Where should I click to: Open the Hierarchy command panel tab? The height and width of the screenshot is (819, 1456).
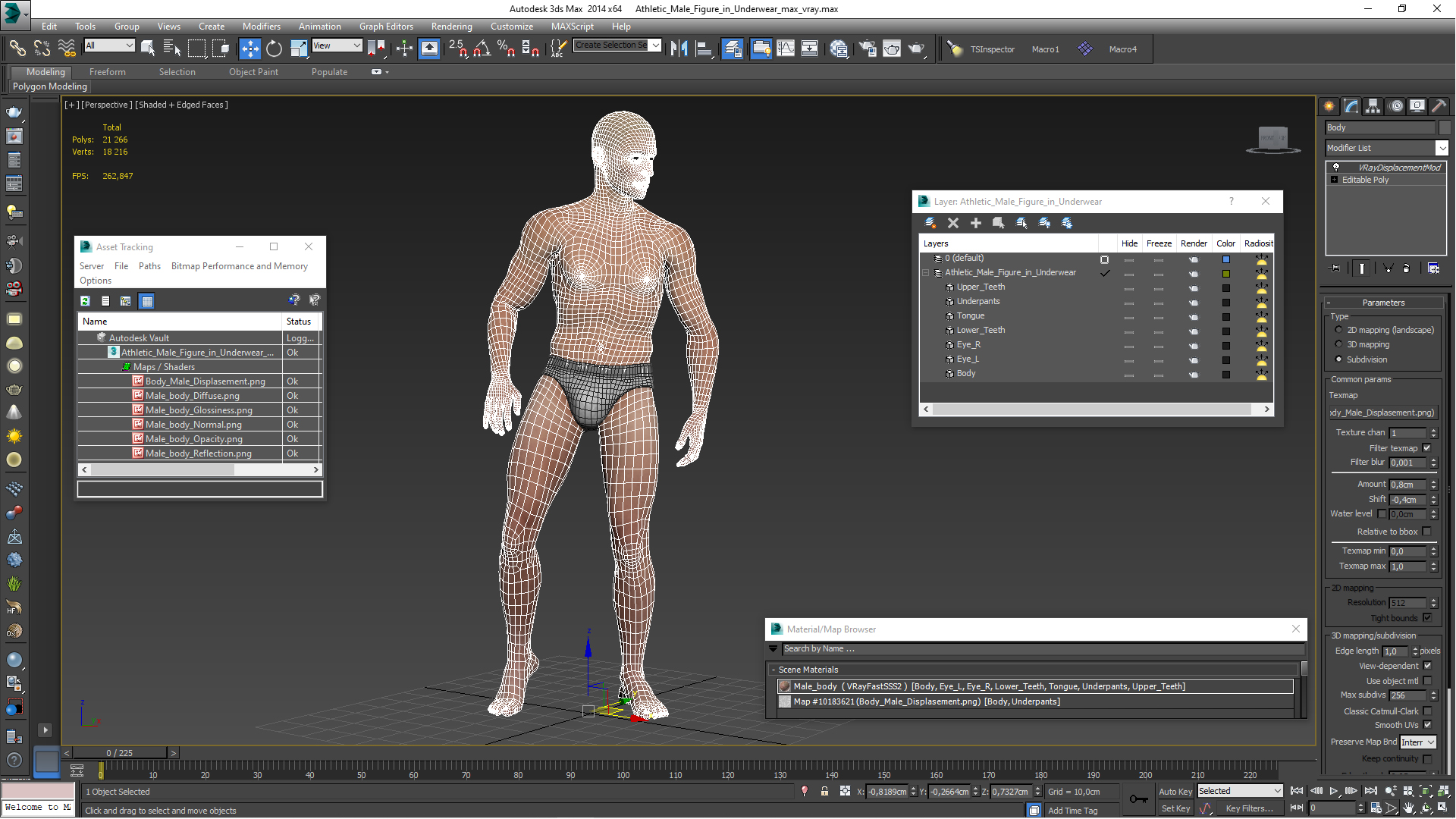pyautogui.click(x=1373, y=106)
